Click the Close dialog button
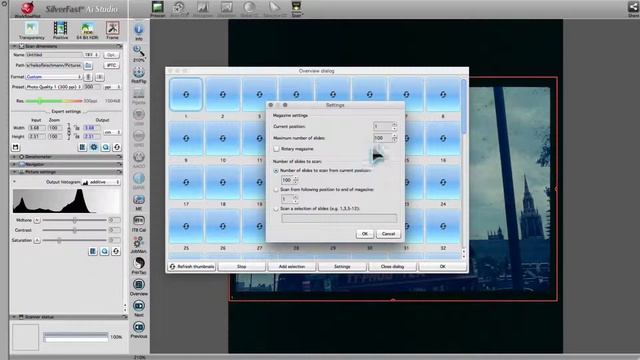The width and height of the screenshot is (640, 360). 392,267
